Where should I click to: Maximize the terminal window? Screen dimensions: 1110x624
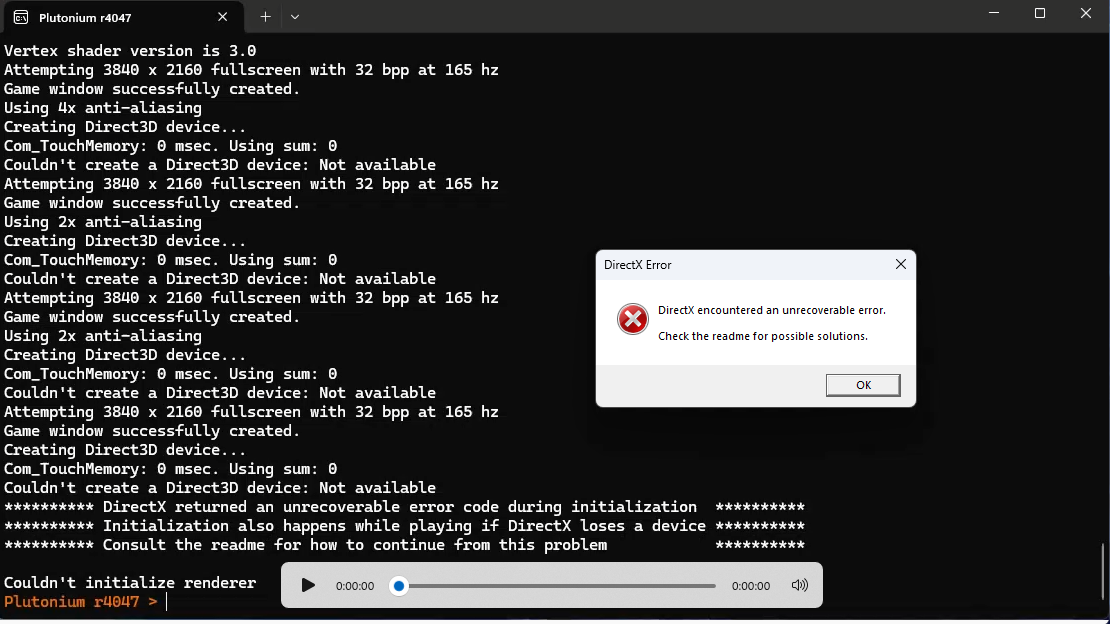pyautogui.click(x=1040, y=13)
